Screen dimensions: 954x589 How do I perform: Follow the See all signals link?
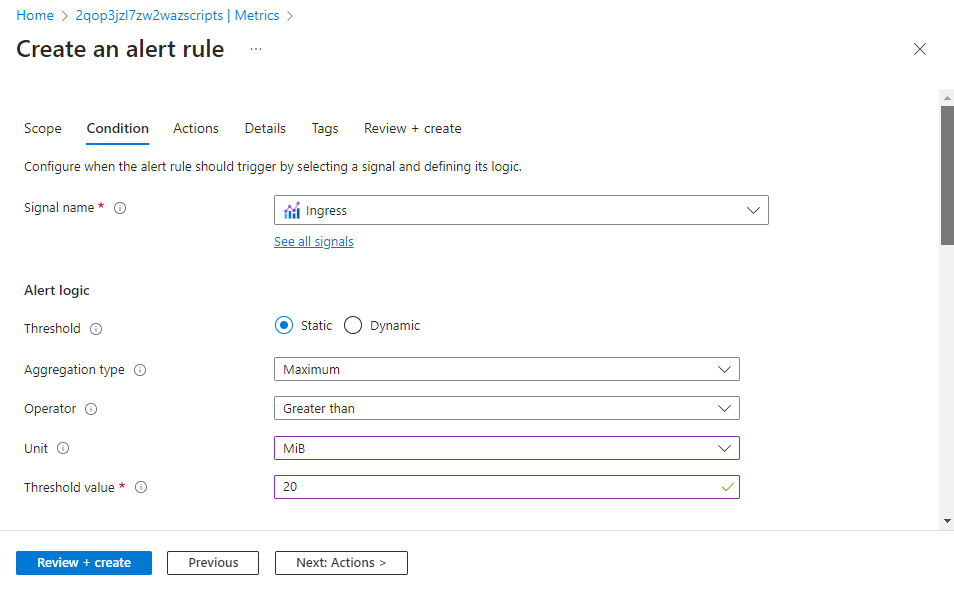click(313, 242)
